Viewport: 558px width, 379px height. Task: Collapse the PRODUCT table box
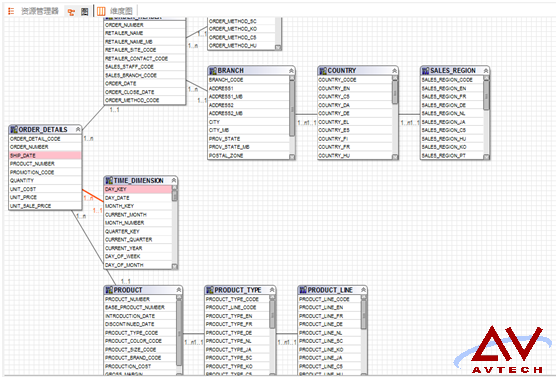click(x=179, y=290)
